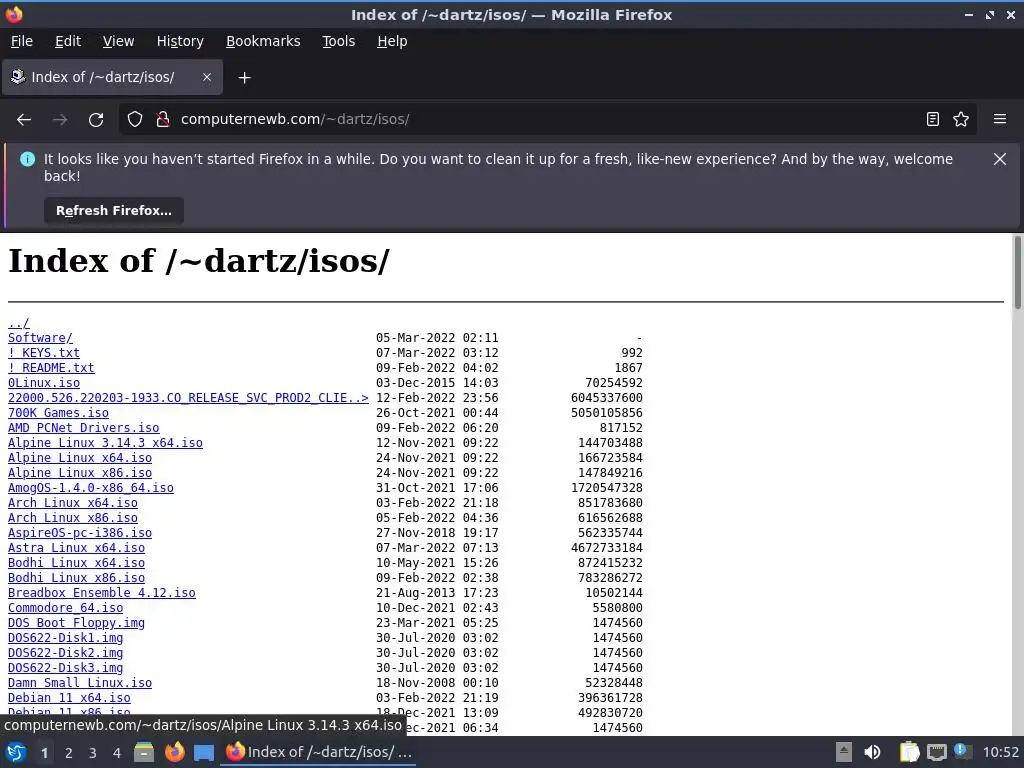The height and width of the screenshot is (768, 1024).
Task: Download Debian 11 x64.iso
Action: pos(69,698)
